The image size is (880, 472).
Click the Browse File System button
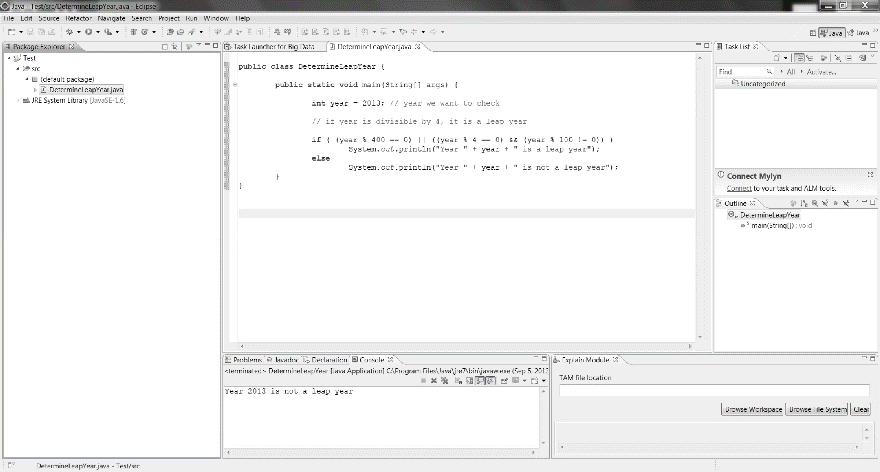817,410
